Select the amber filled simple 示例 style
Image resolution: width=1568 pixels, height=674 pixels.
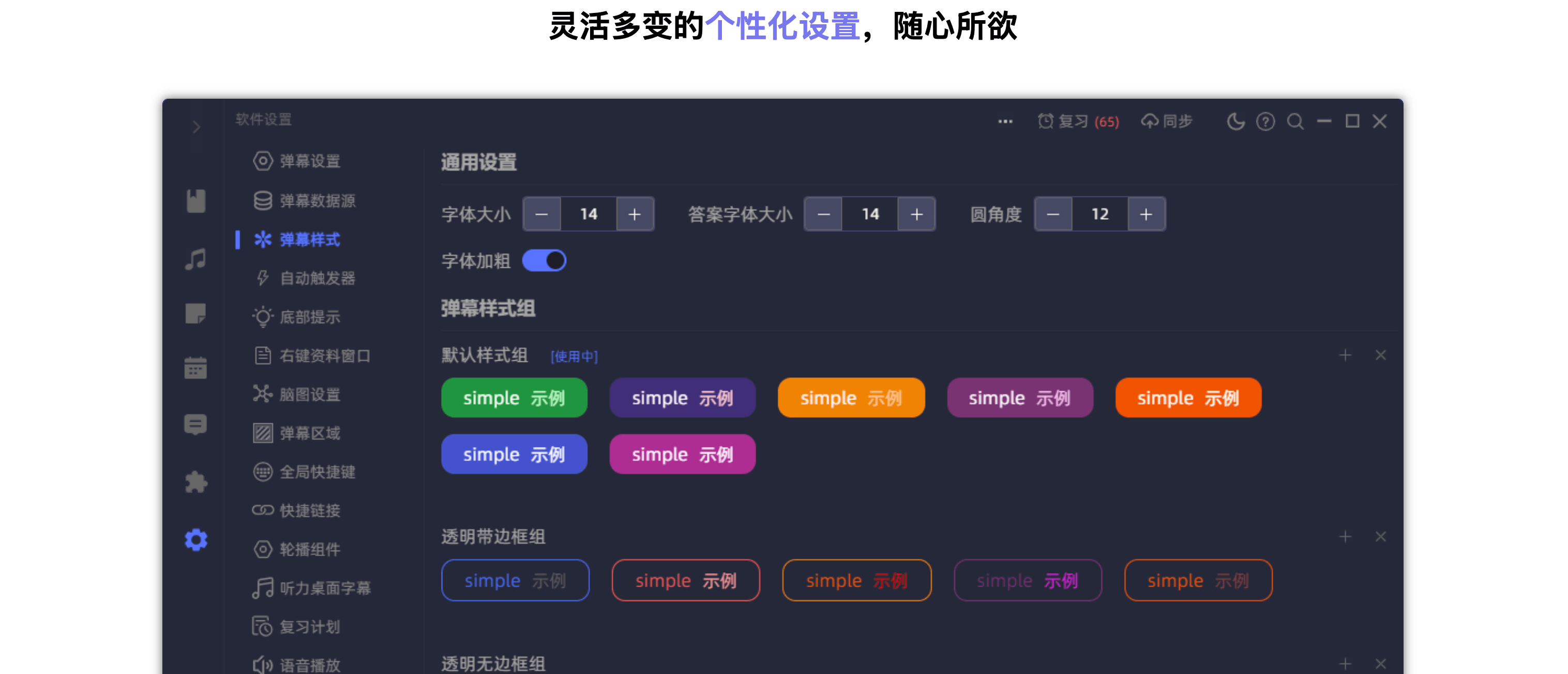[852, 398]
